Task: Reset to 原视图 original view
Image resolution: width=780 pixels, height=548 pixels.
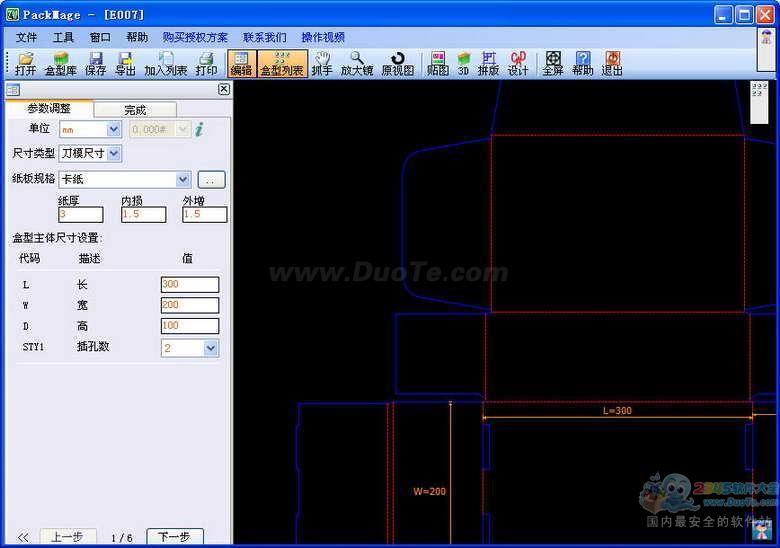Action: pyautogui.click(x=397, y=64)
